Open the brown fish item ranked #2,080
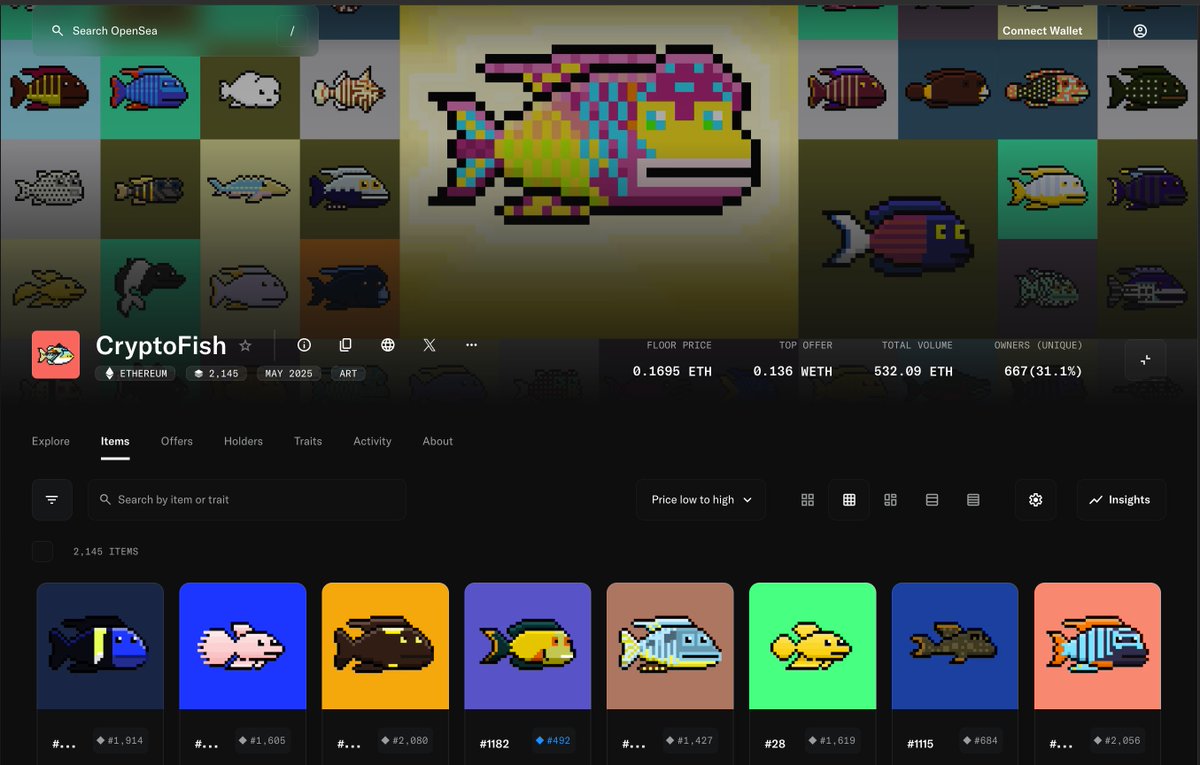The height and width of the screenshot is (765, 1200). (x=385, y=646)
